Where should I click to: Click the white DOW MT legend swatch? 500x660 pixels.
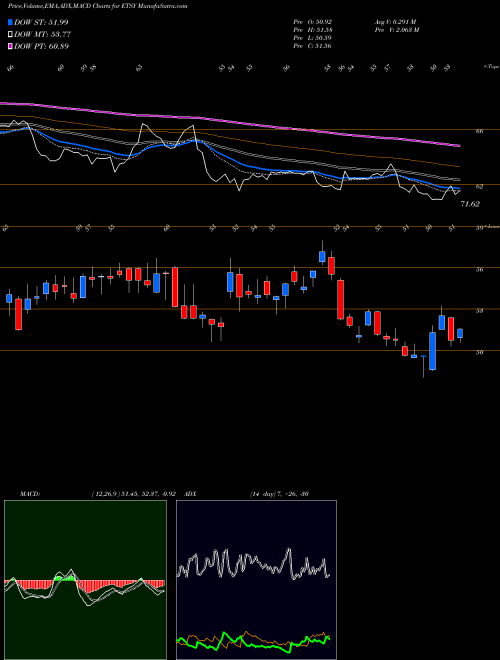tap(10, 35)
